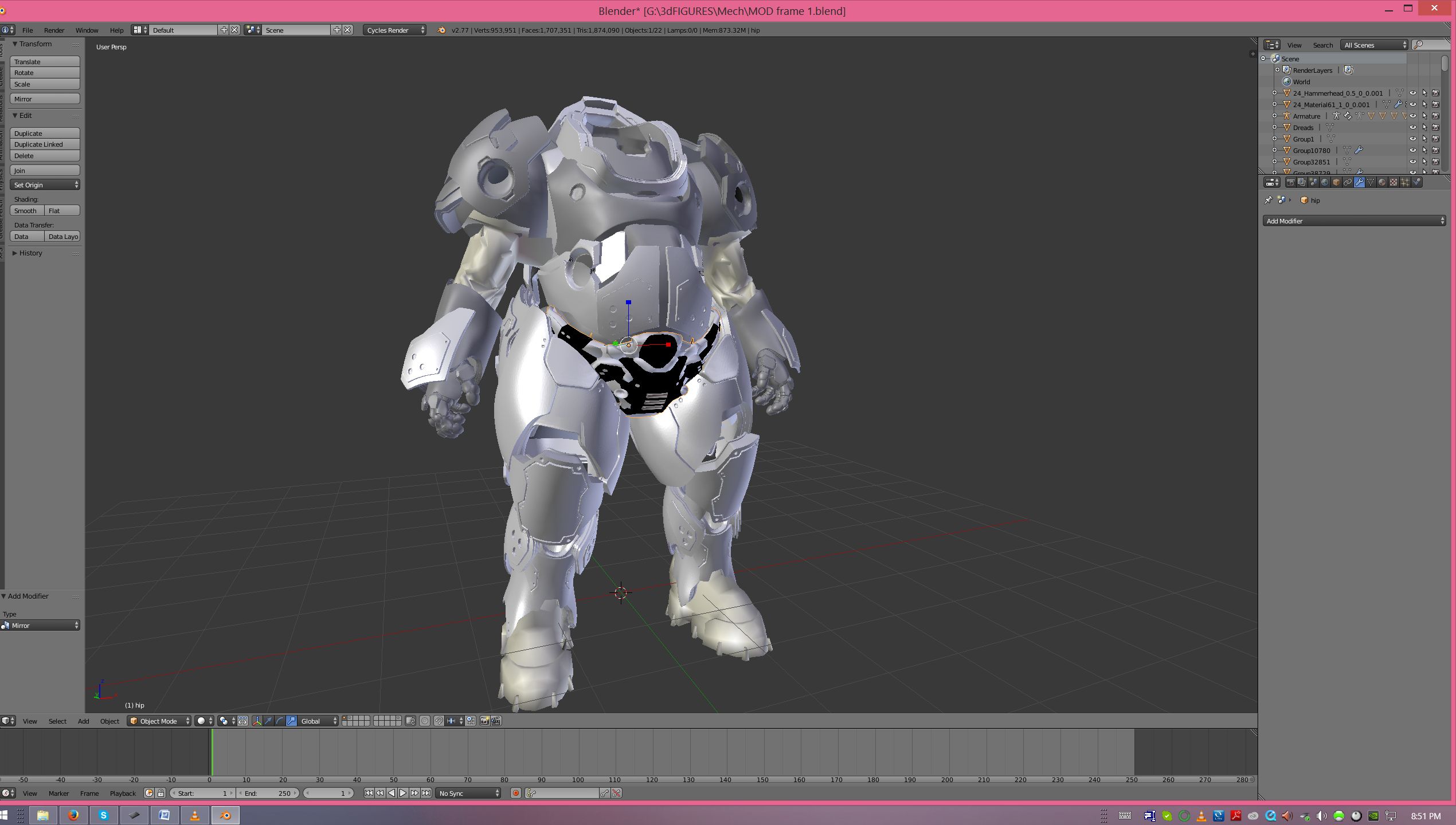Open the Object Mode selector dropdown

point(159,721)
